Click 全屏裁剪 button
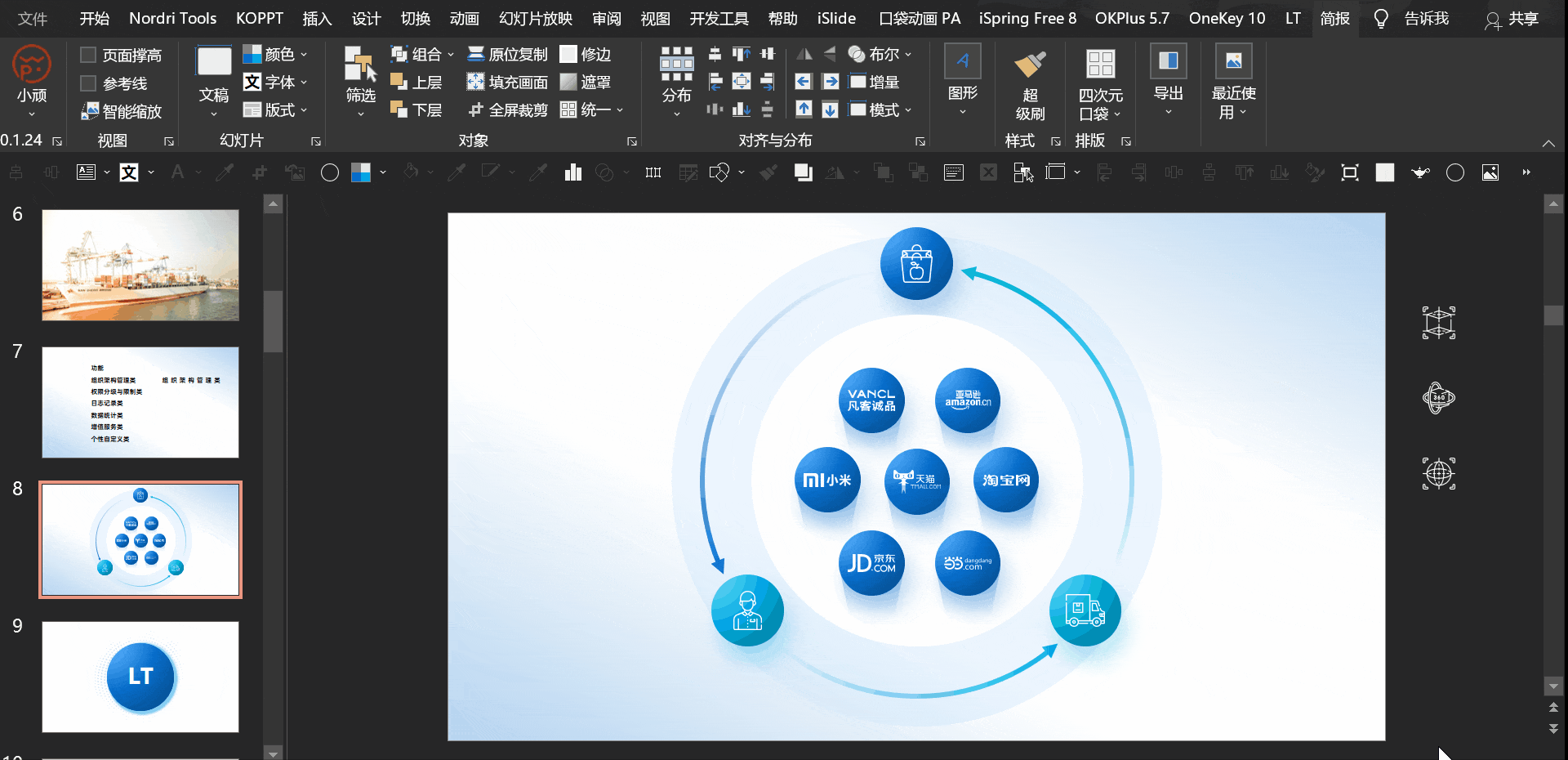 click(x=507, y=110)
